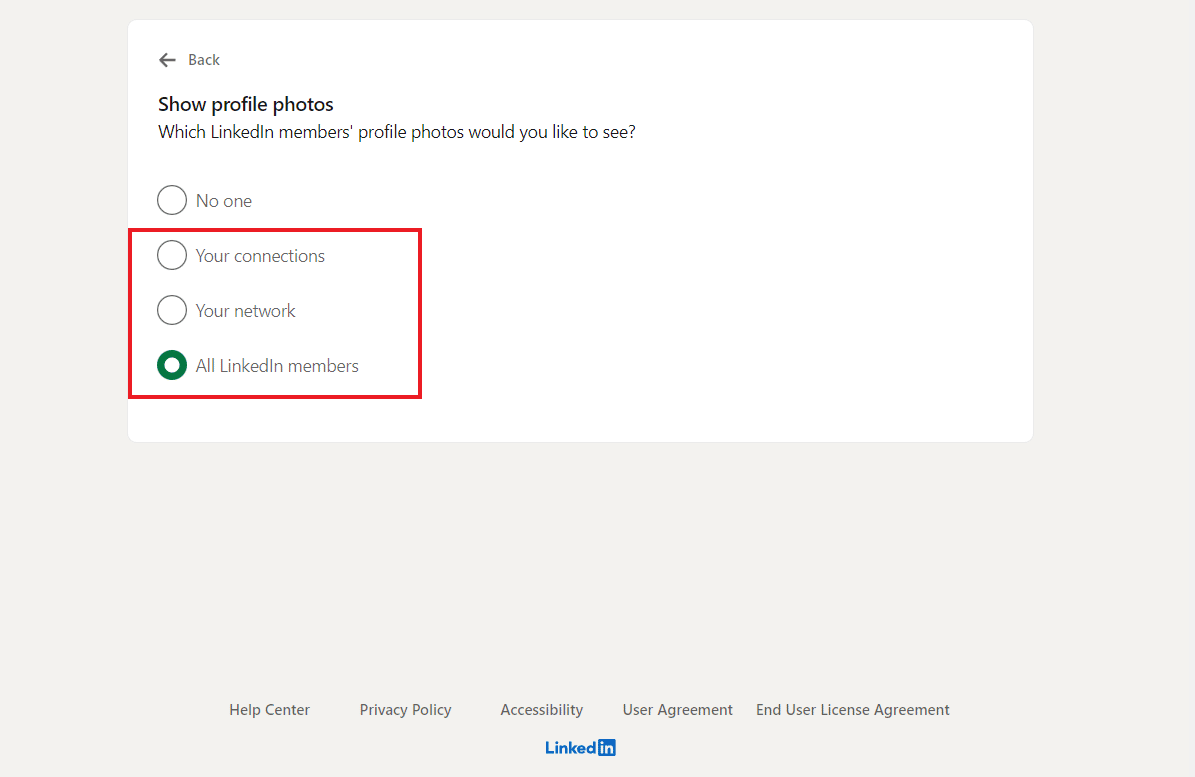Open the Help Center footer link
The height and width of the screenshot is (777, 1195).
coord(269,710)
